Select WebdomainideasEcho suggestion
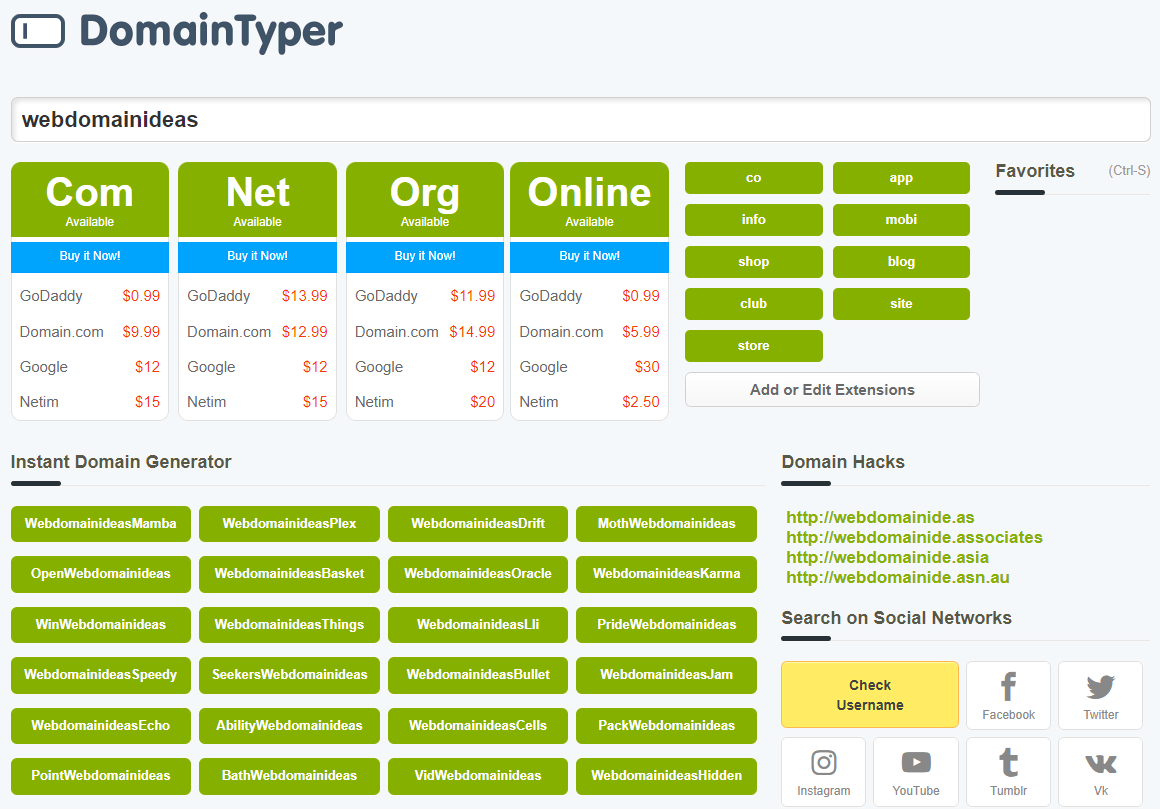The image size is (1160, 809). (101, 726)
